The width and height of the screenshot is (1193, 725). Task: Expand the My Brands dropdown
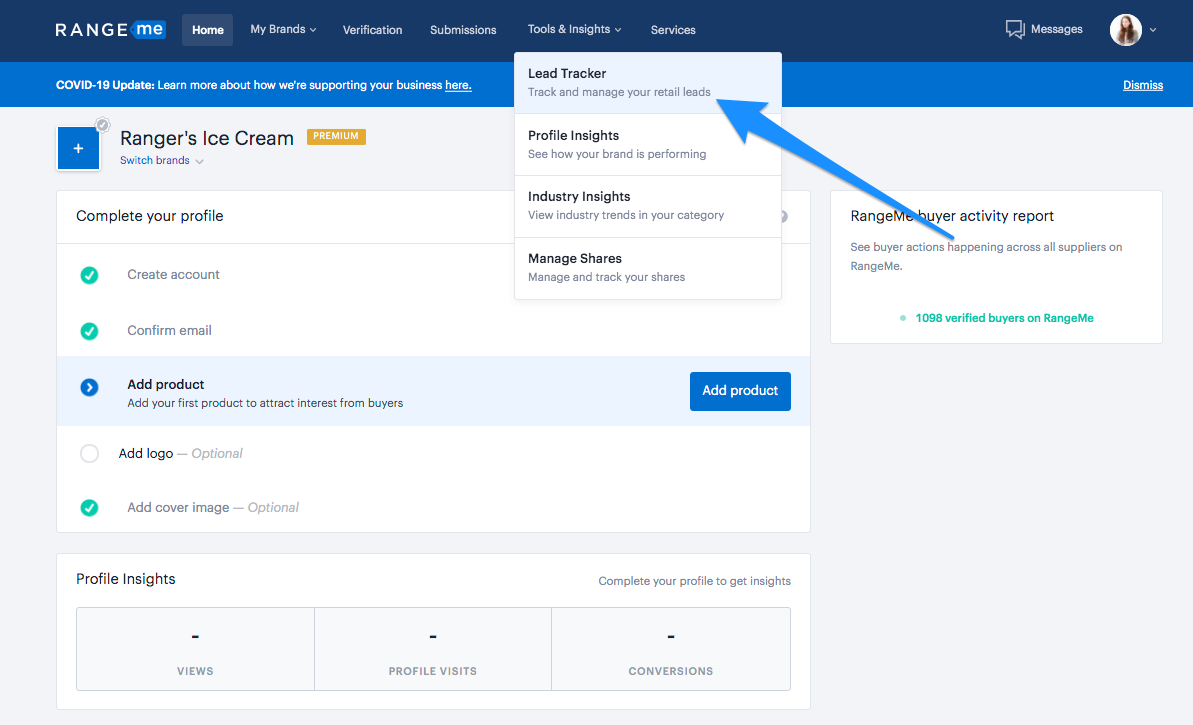[283, 30]
